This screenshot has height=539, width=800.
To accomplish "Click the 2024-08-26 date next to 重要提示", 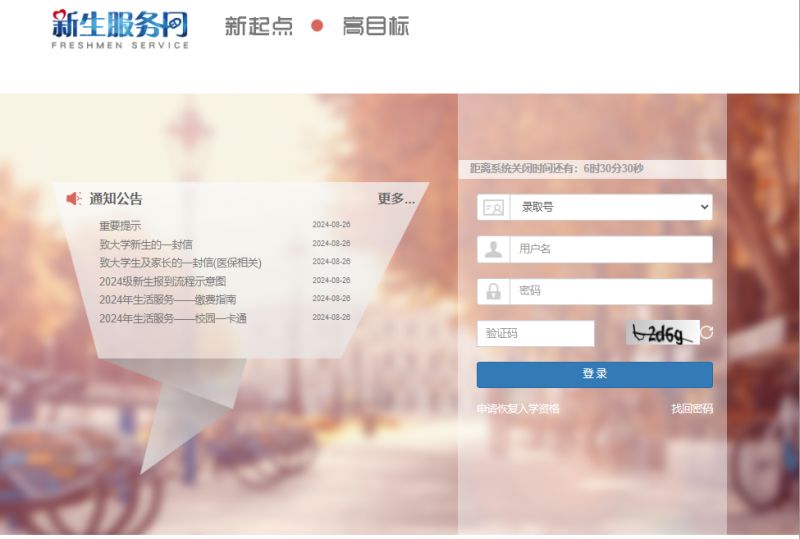I will pos(331,225).
